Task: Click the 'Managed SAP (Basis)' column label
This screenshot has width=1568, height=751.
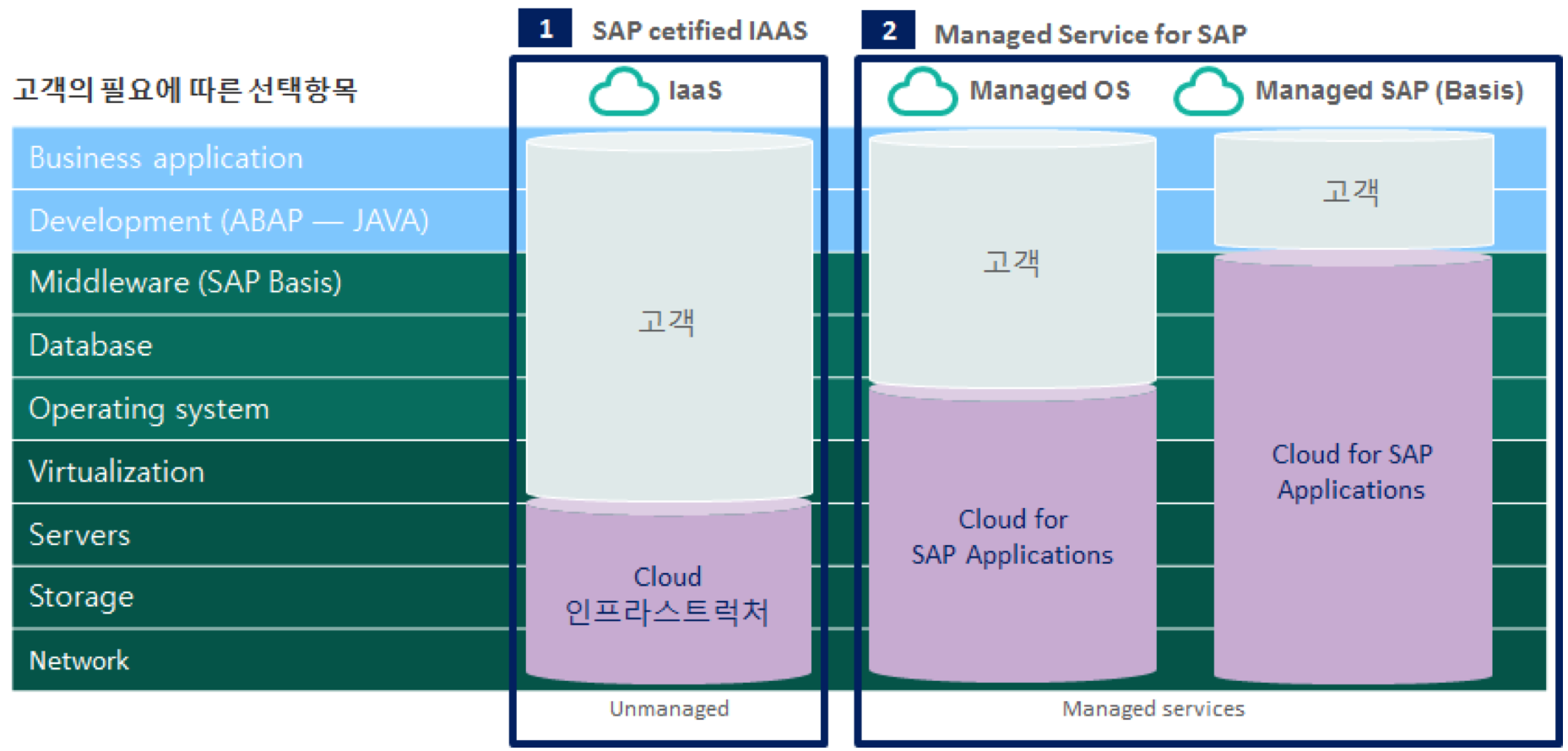Action: click(1389, 90)
